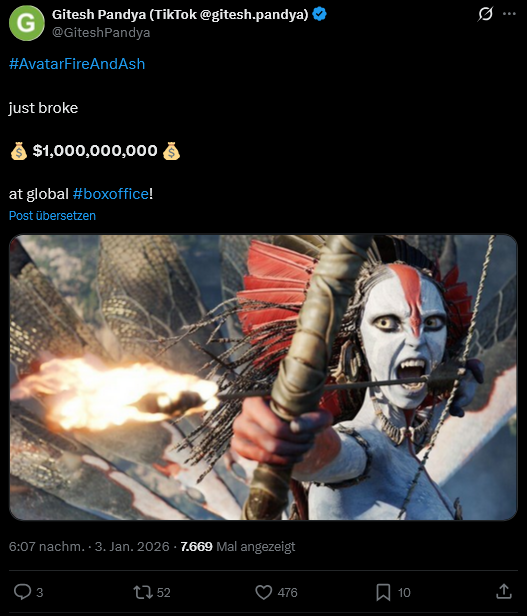Open the three-dot more options menu
The image size is (527, 616).
click(509, 14)
